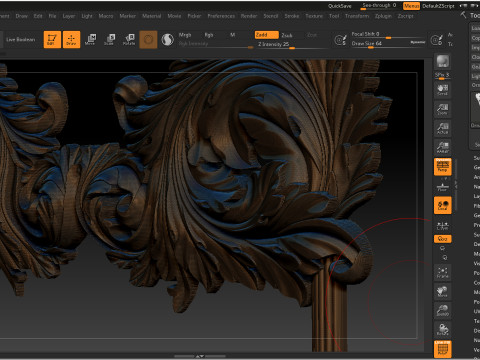This screenshot has width=480, height=360.
Task: Click the DefaultZScript button
Action: pyautogui.click(x=438, y=6)
